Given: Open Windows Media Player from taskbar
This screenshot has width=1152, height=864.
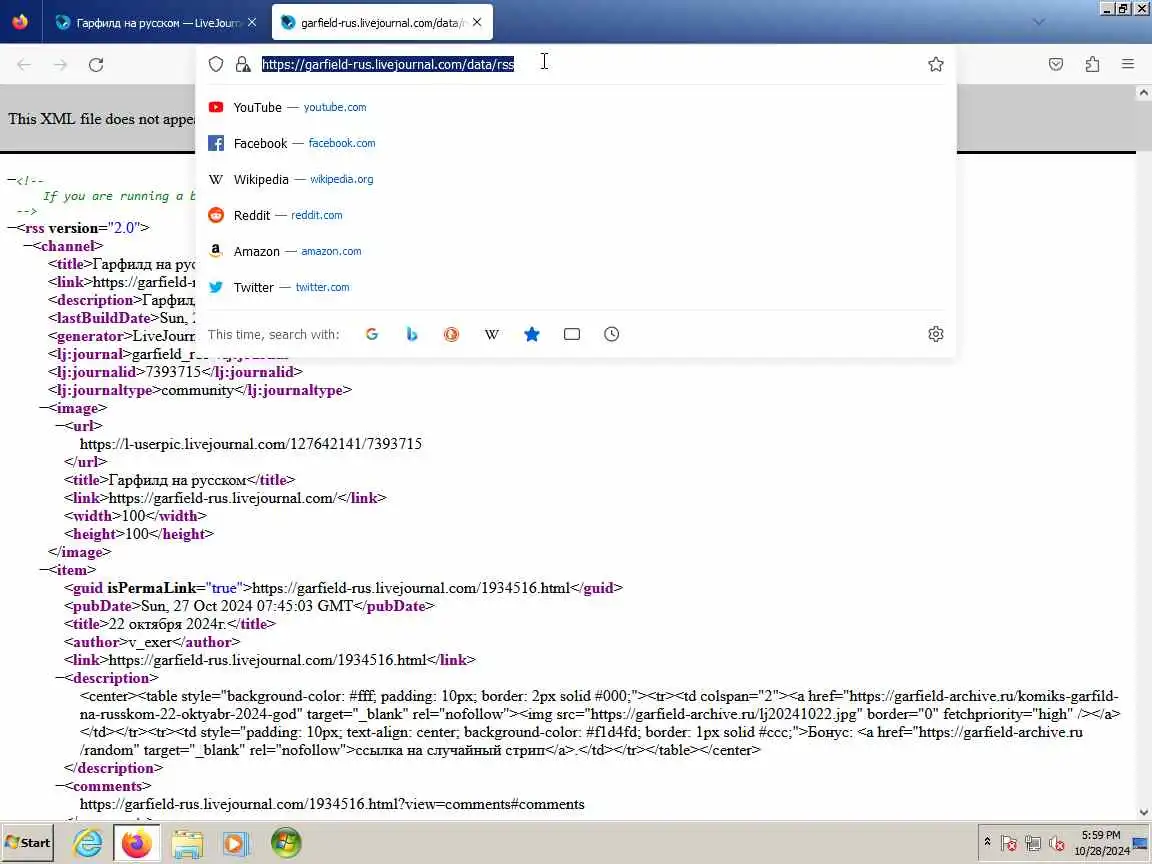Looking at the screenshot, I should [236, 843].
